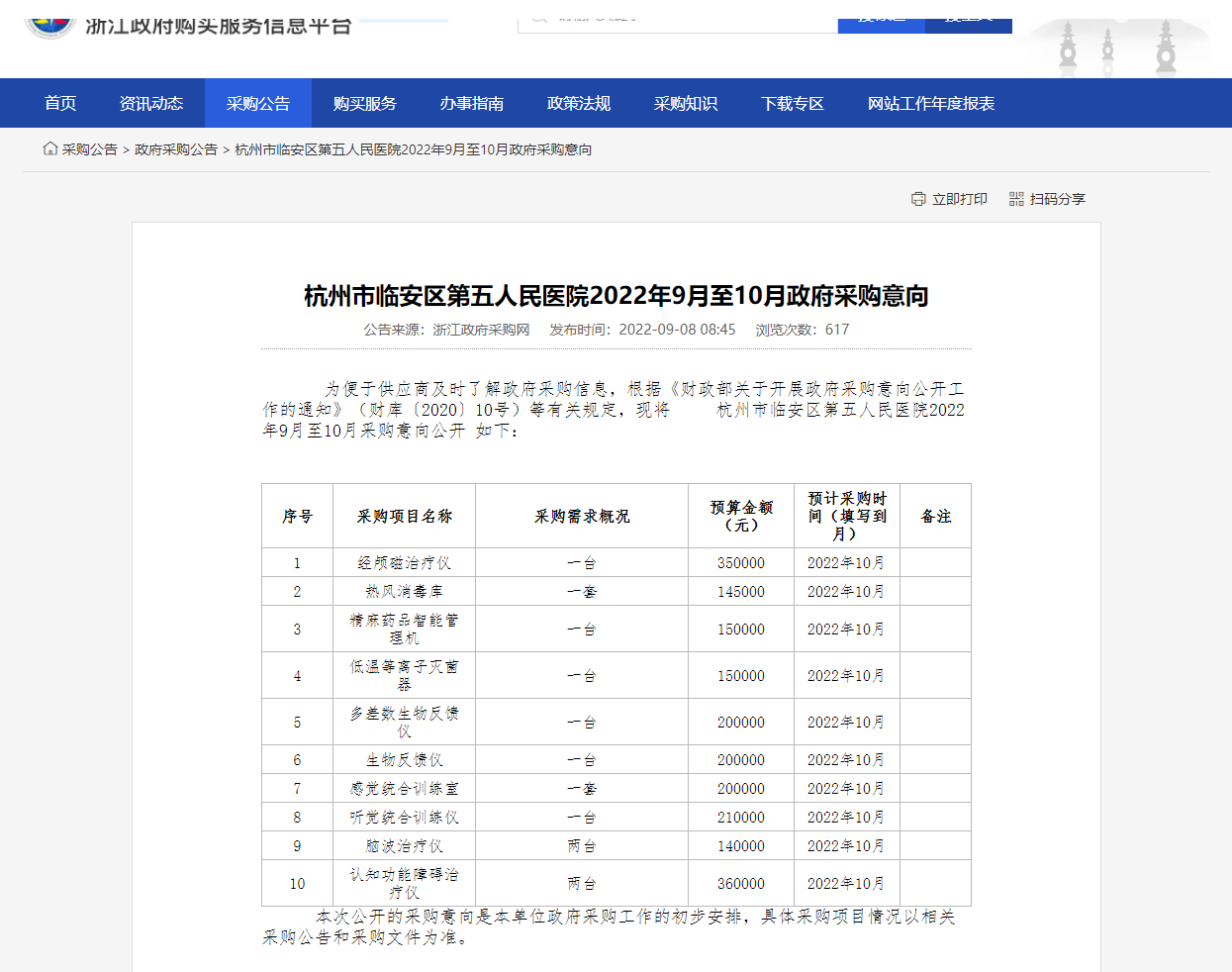Screen dimensions: 1232x972
Task: Click the 一套 quantity for 热风消毒库
Action: point(582,592)
